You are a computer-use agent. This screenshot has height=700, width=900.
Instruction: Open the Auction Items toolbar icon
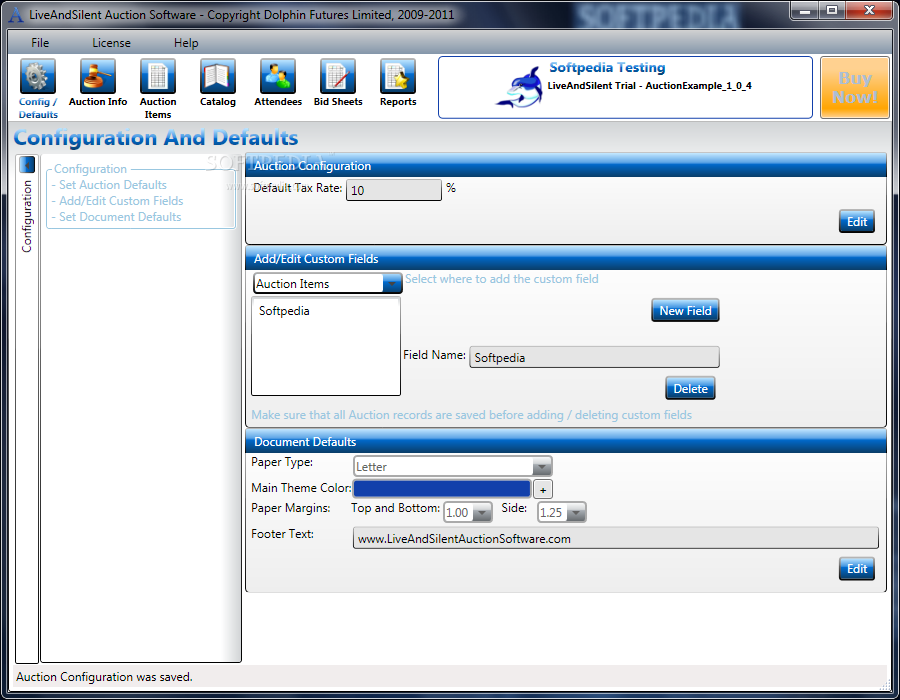158,76
